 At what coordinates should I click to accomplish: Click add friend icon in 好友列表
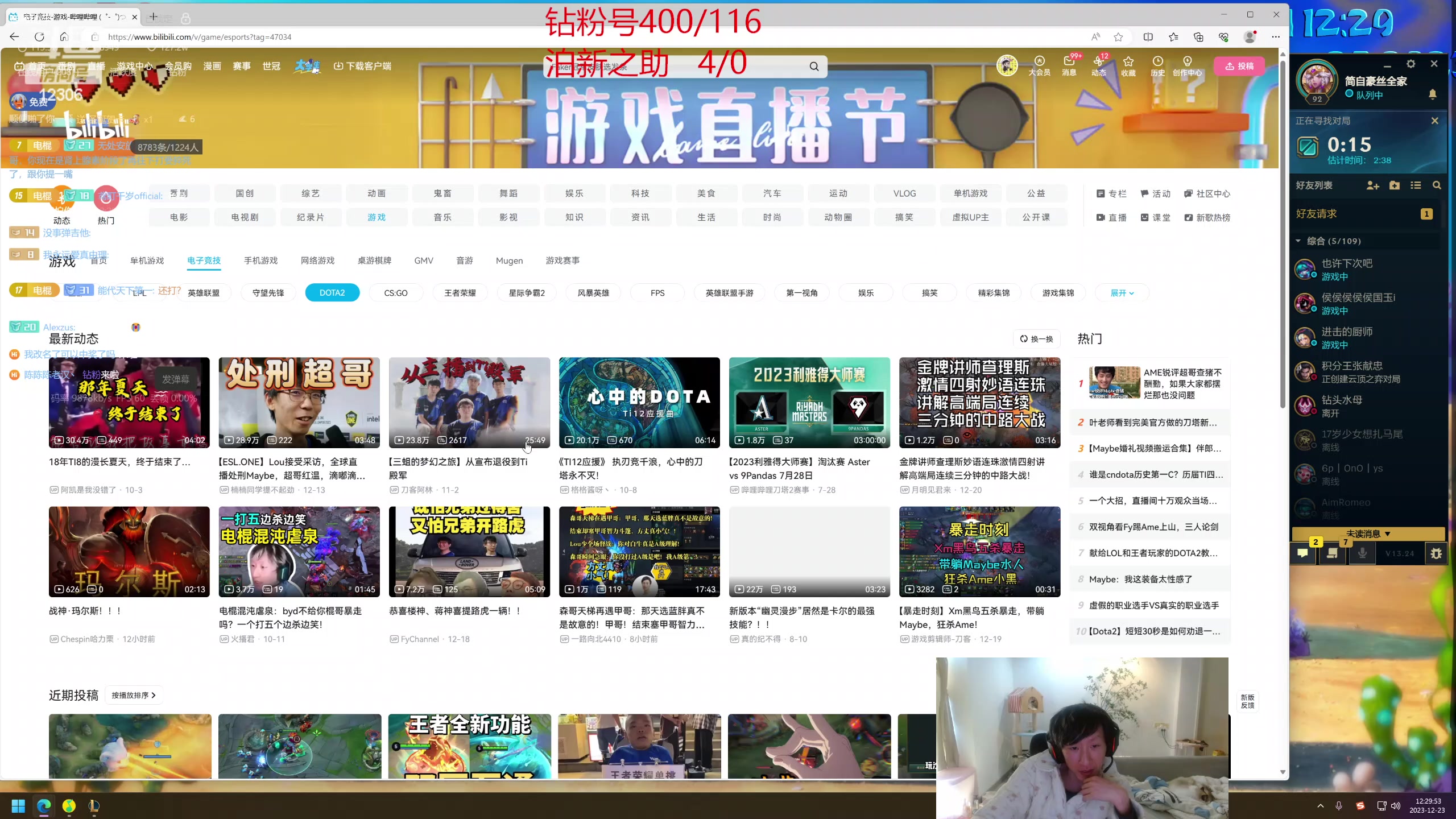pyautogui.click(x=1373, y=185)
